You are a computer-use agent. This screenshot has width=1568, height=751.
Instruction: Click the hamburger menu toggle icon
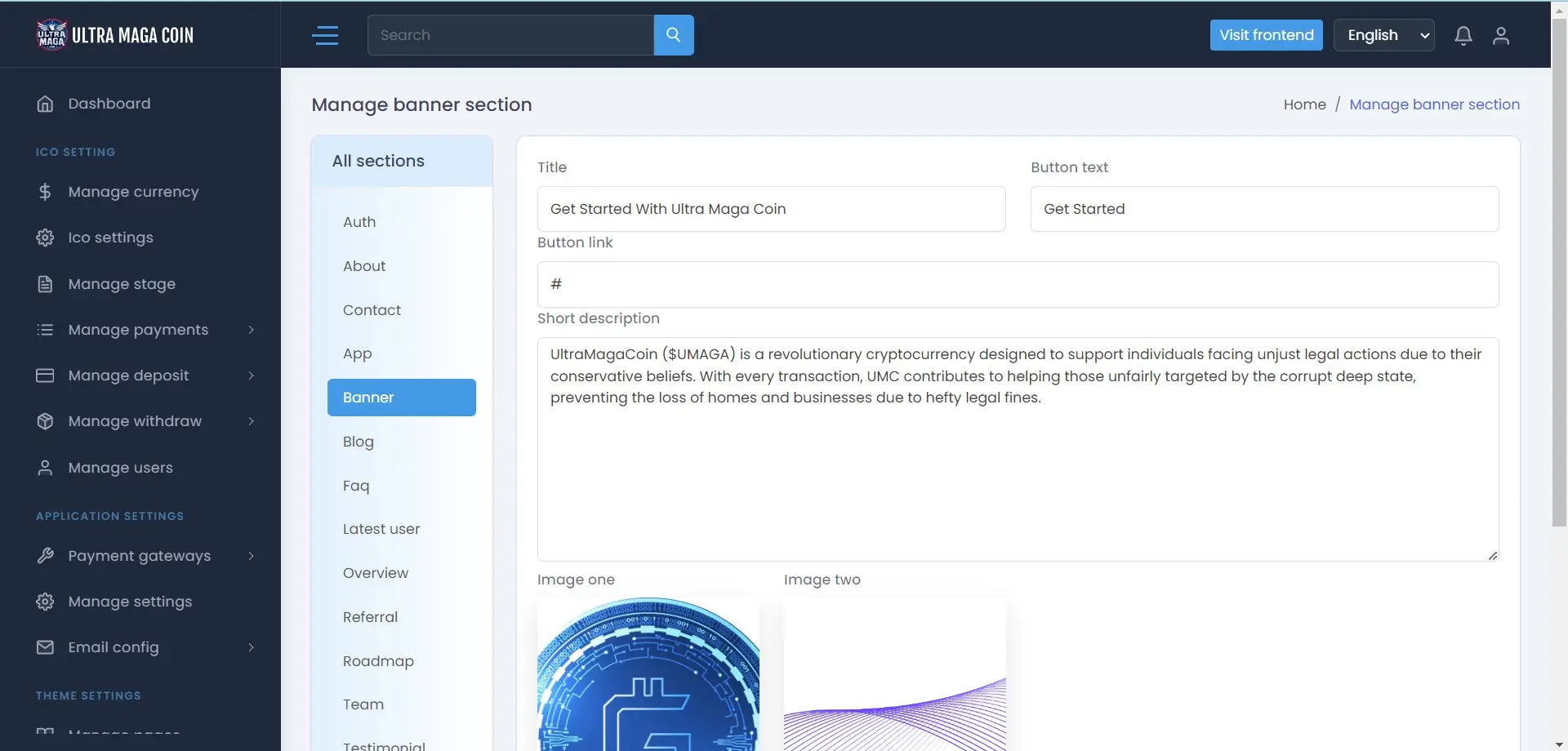tap(325, 35)
